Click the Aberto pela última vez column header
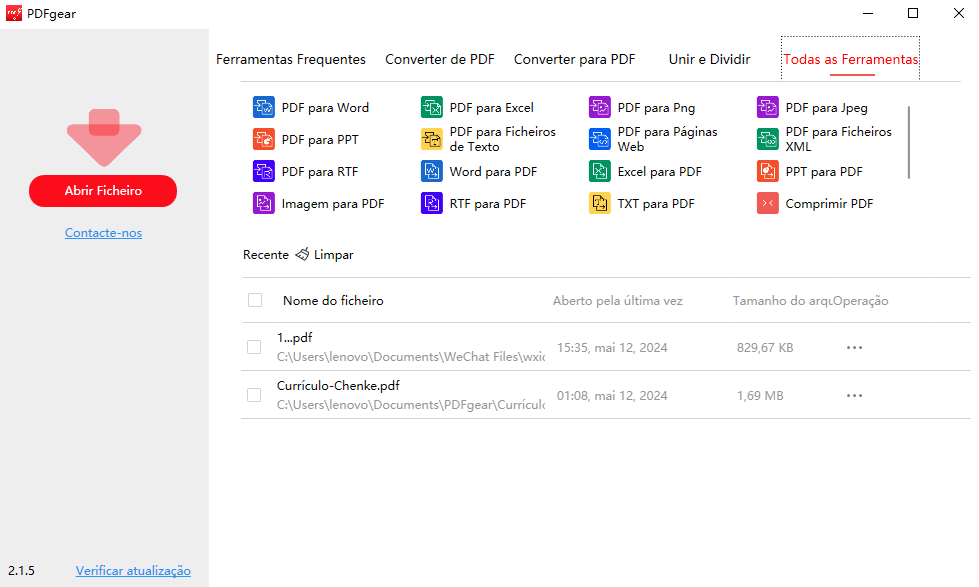The image size is (979, 587). click(617, 301)
